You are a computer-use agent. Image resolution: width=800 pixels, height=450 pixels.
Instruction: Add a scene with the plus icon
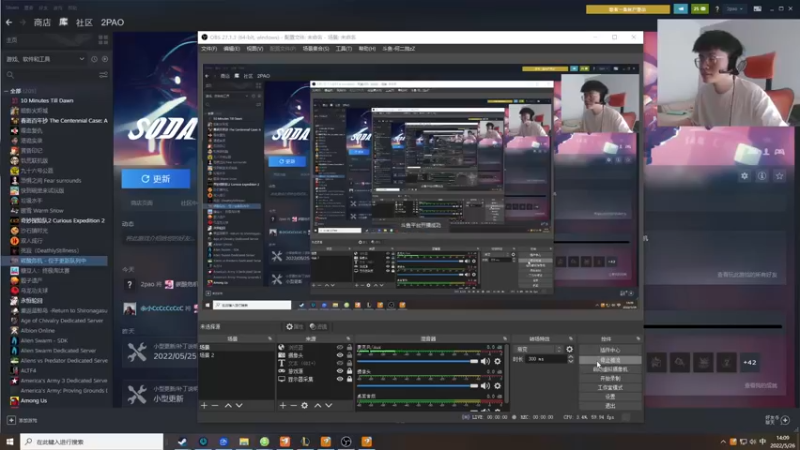click(204, 406)
